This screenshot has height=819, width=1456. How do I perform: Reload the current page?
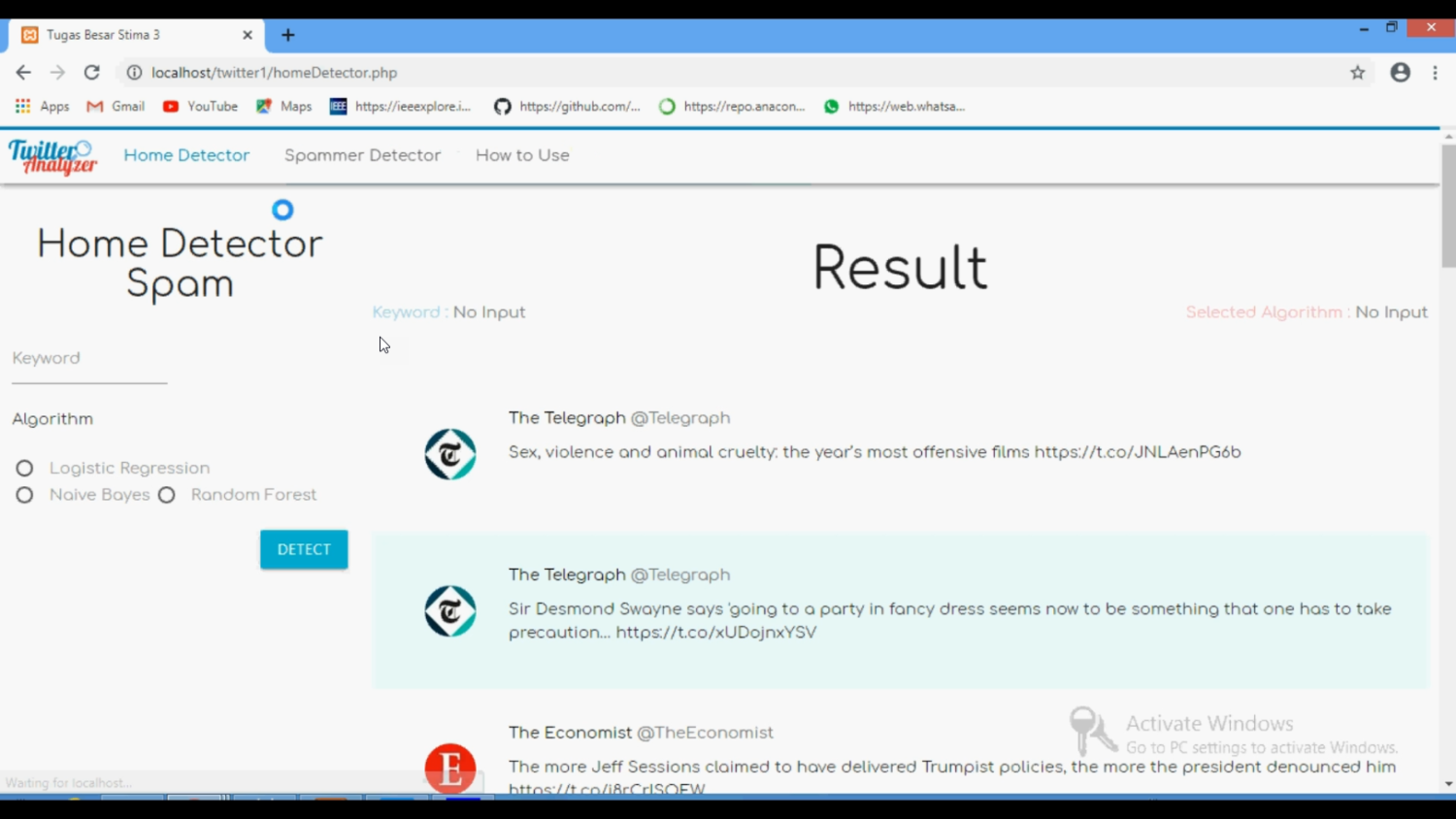pos(92,73)
